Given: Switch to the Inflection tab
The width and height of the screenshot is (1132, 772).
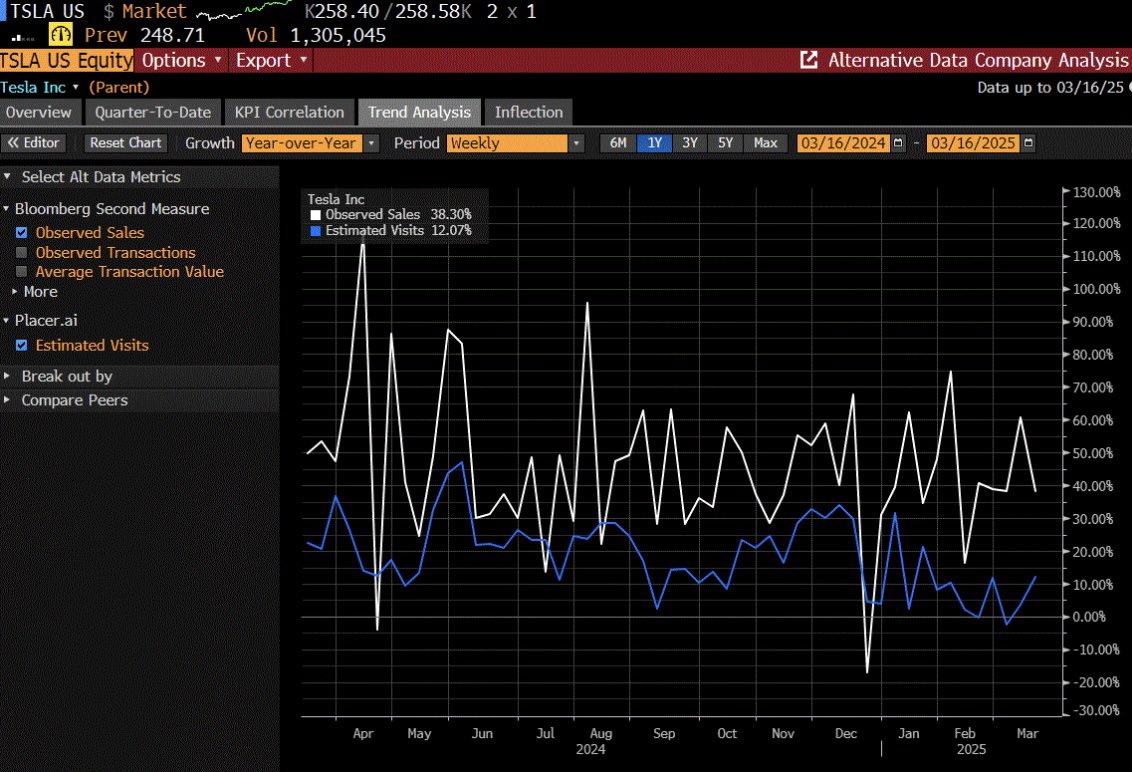Looking at the screenshot, I should [528, 112].
